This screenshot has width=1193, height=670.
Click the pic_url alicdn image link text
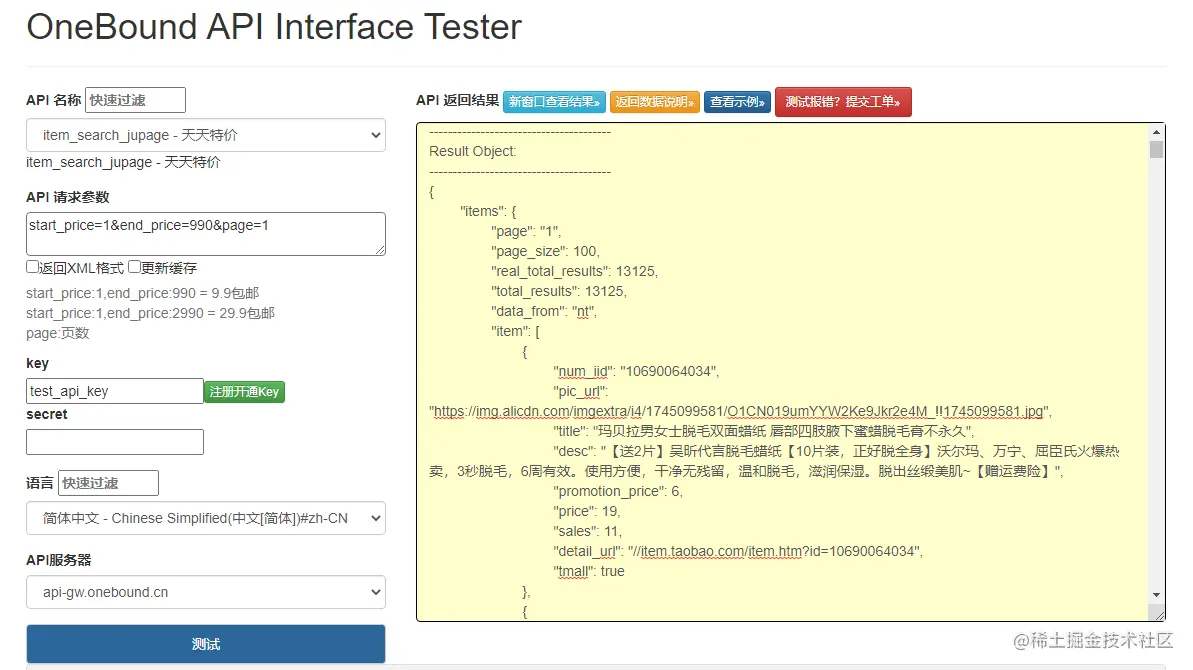(x=739, y=411)
